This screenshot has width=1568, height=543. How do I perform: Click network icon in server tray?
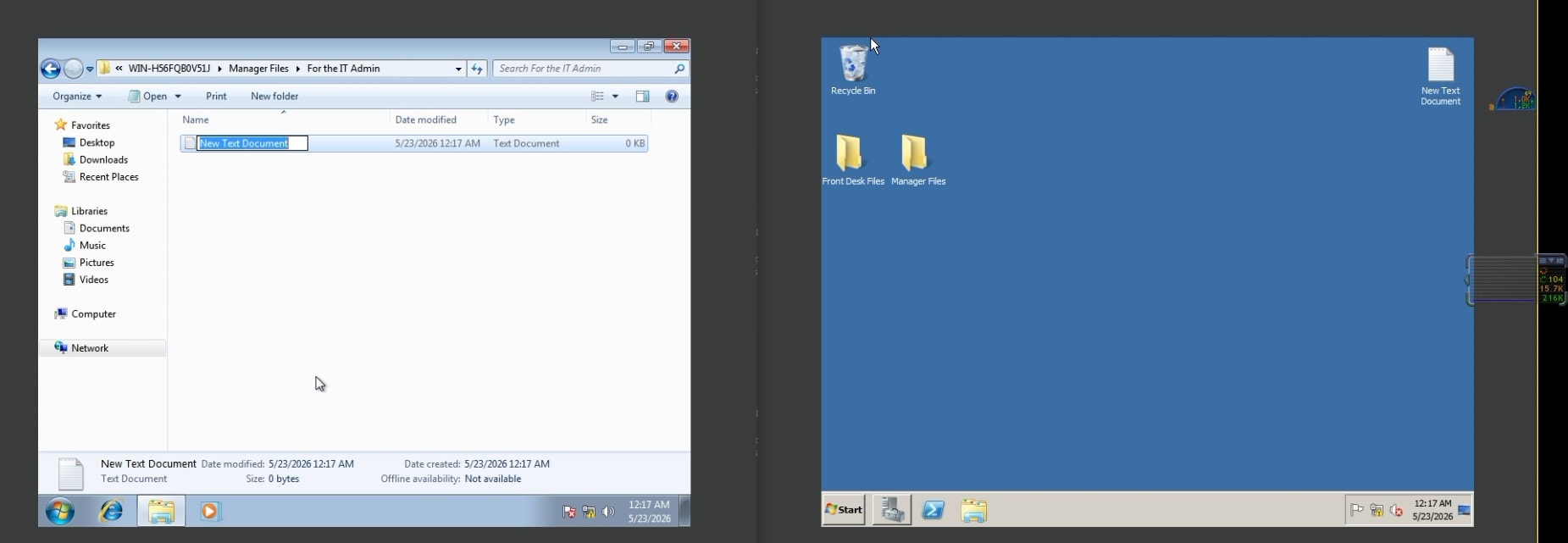pos(1377,510)
